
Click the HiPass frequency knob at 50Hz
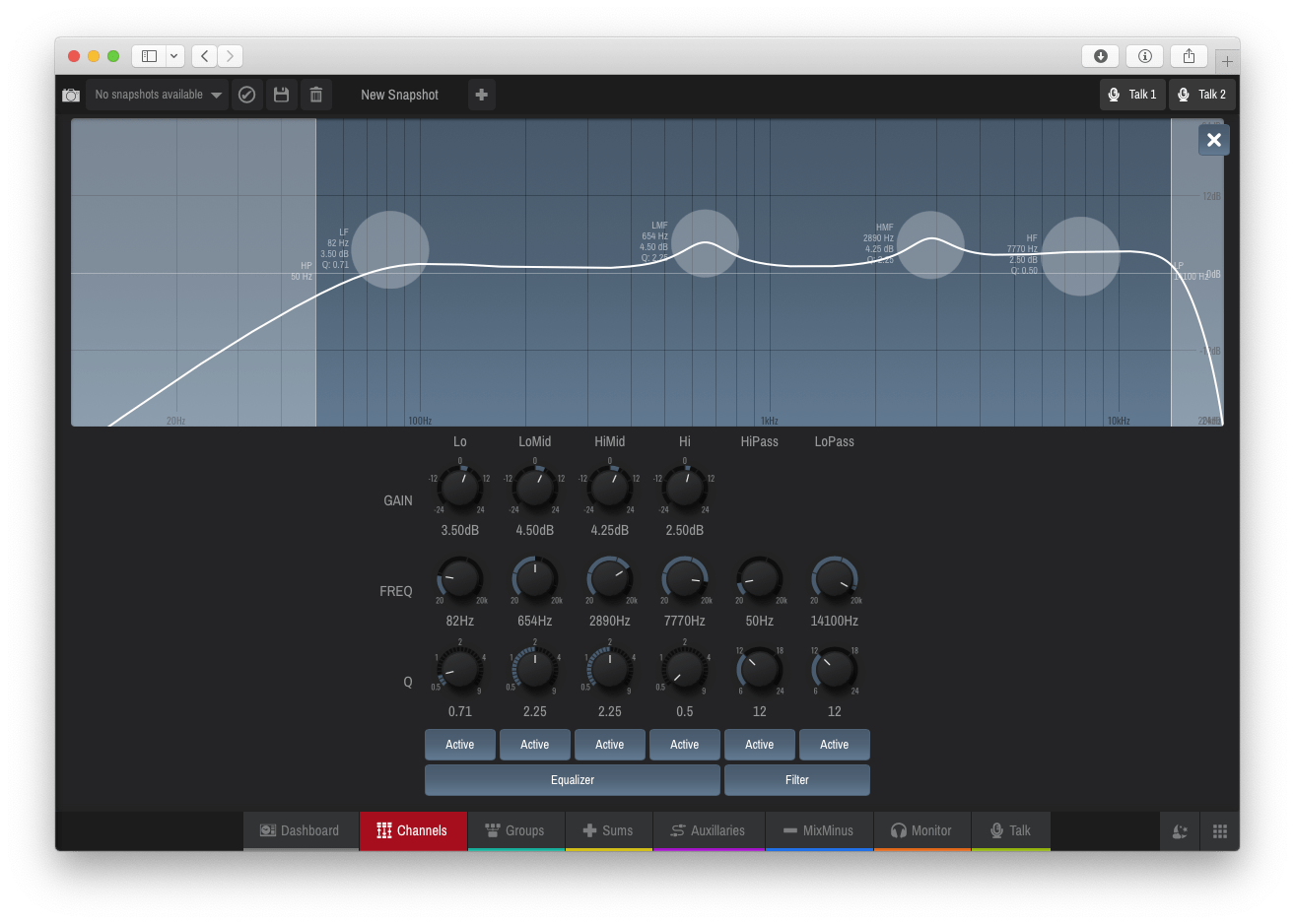(x=760, y=578)
